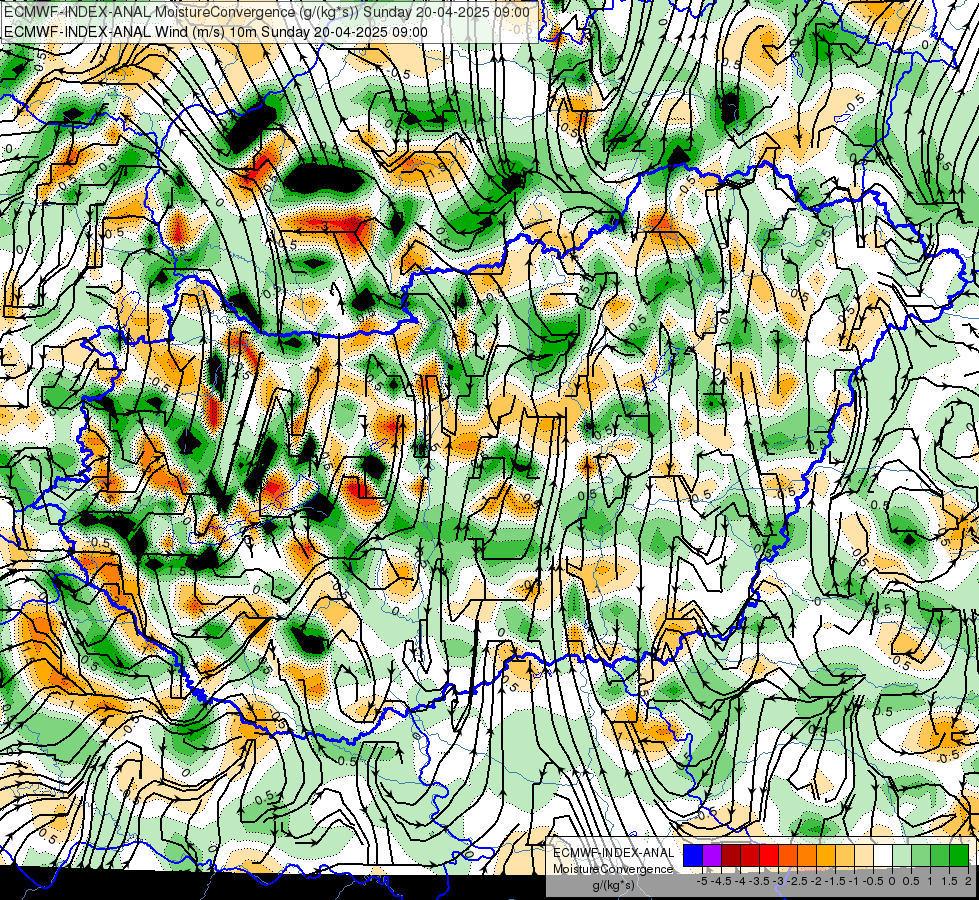Pick the bright red swatch between -3.5 and -3
The height and width of the screenshot is (900, 979).
click(x=769, y=856)
